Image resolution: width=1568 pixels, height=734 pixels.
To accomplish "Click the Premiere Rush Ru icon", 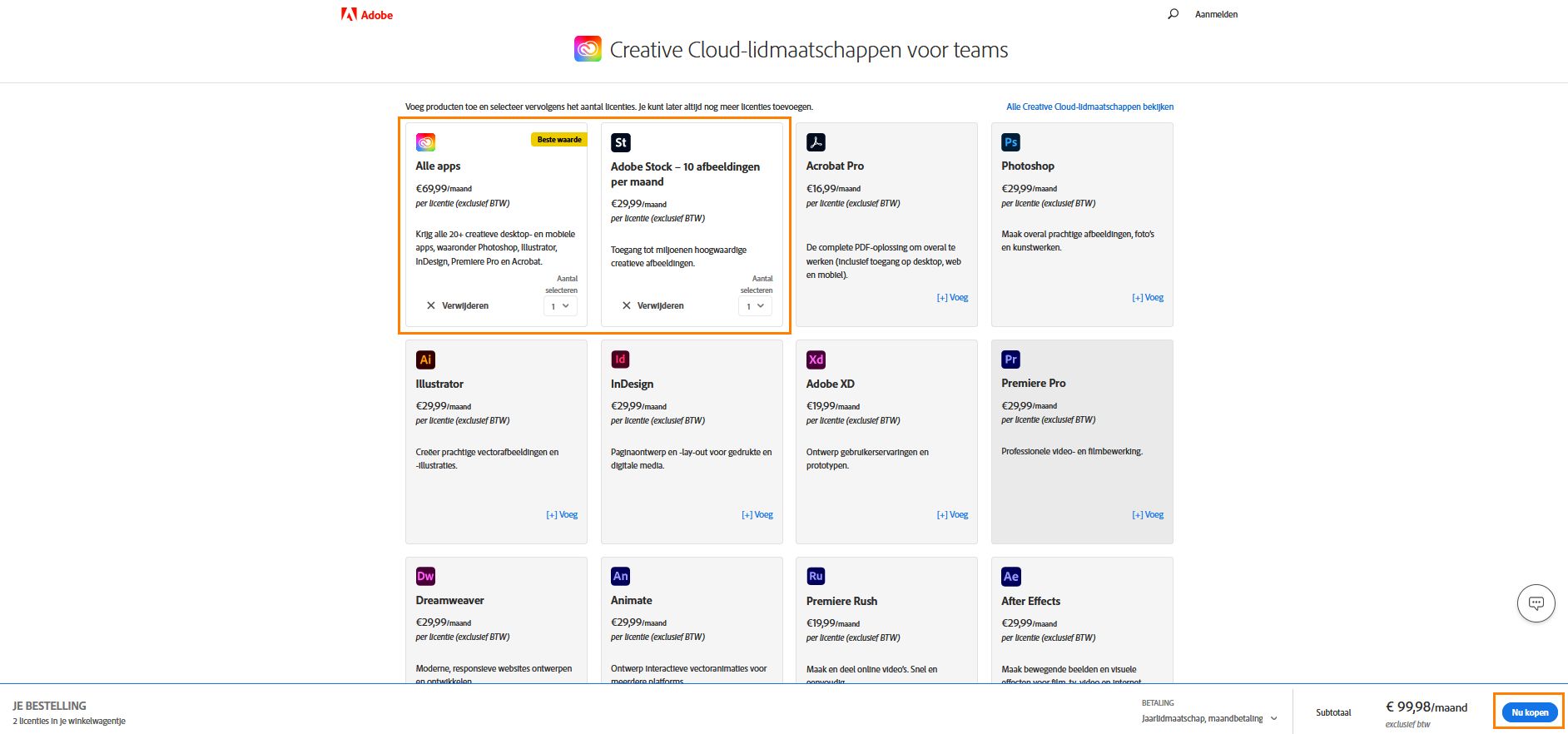I will click(x=816, y=576).
